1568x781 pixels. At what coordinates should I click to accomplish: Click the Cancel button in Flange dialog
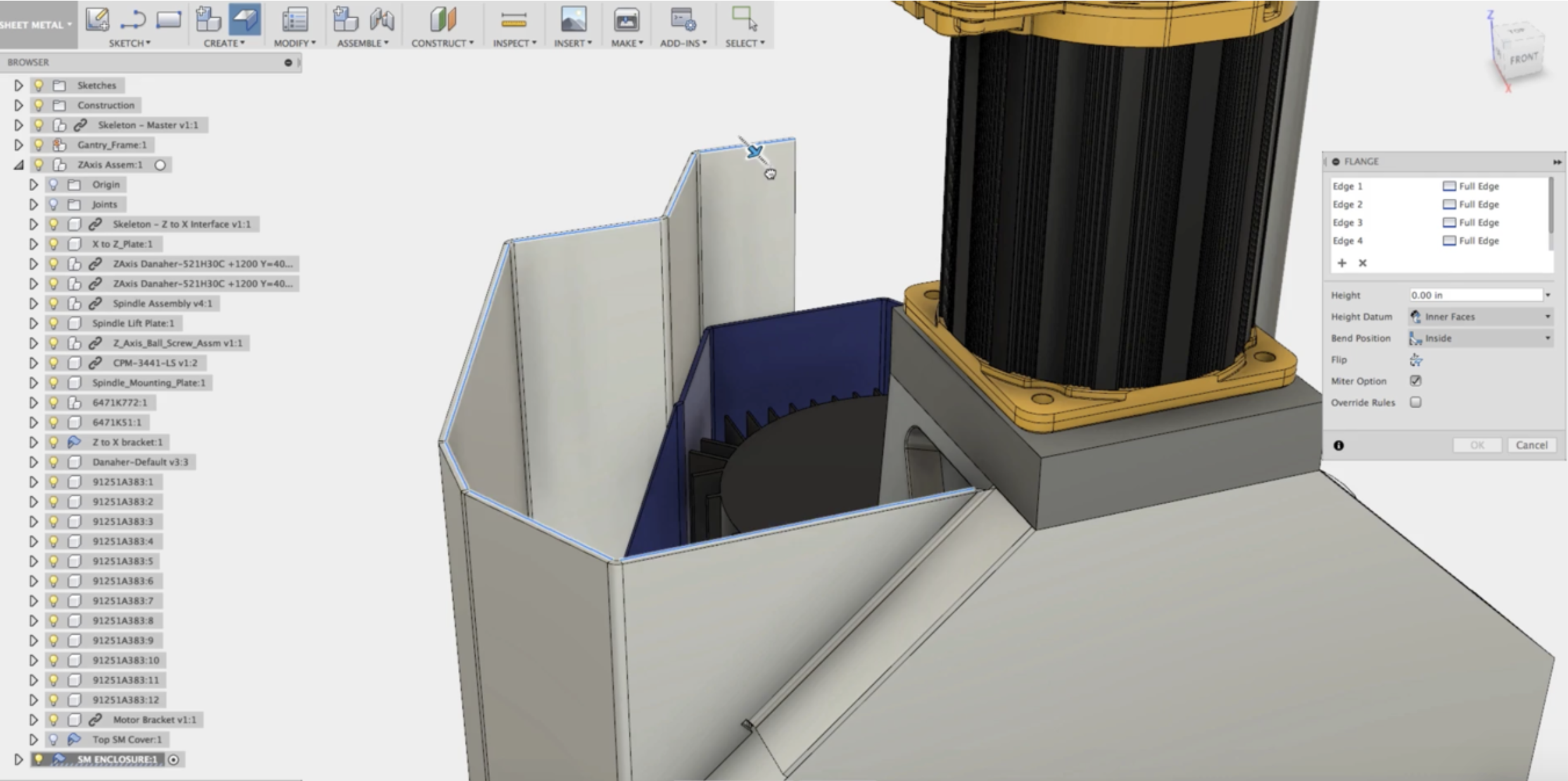1531,445
